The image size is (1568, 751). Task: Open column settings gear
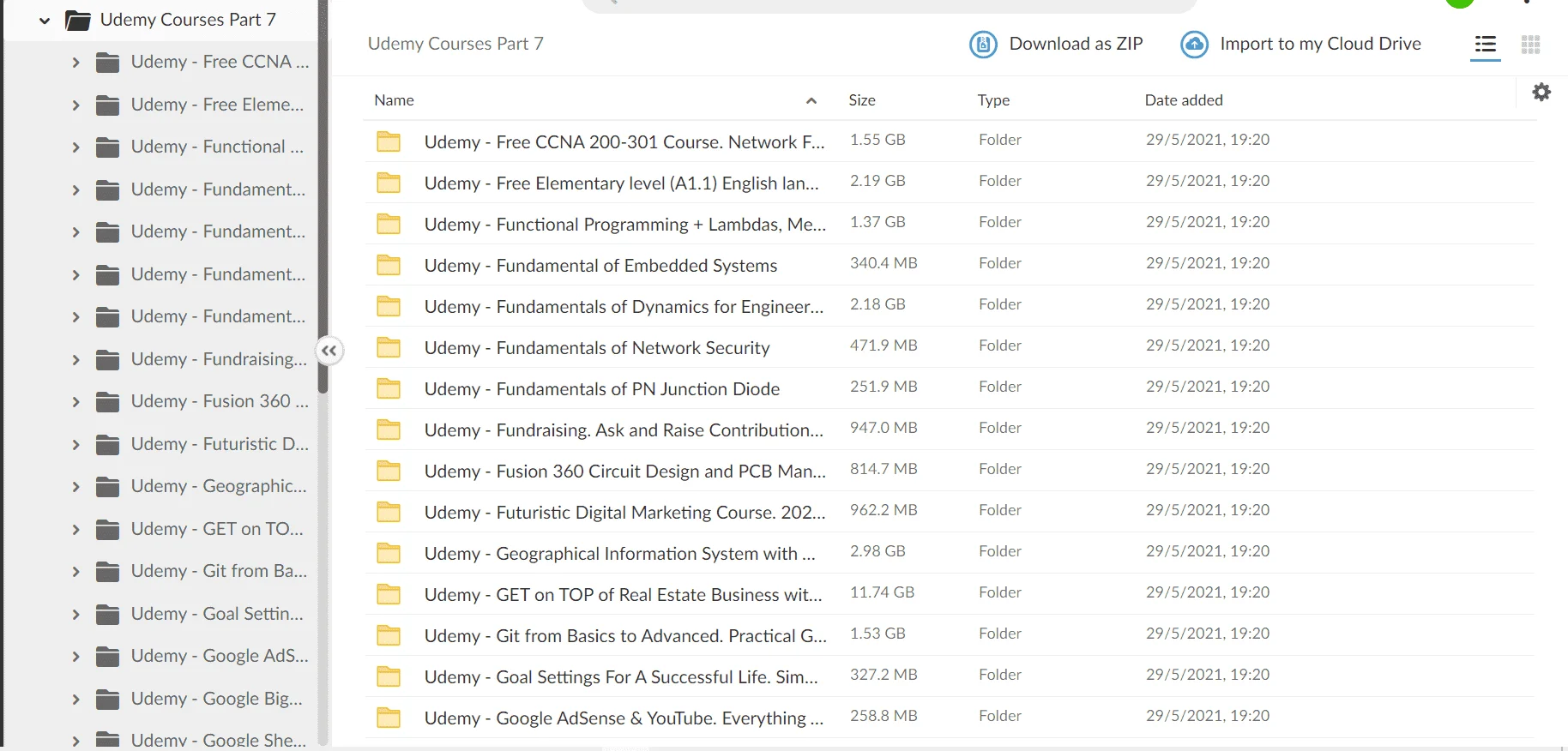[x=1541, y=92]
